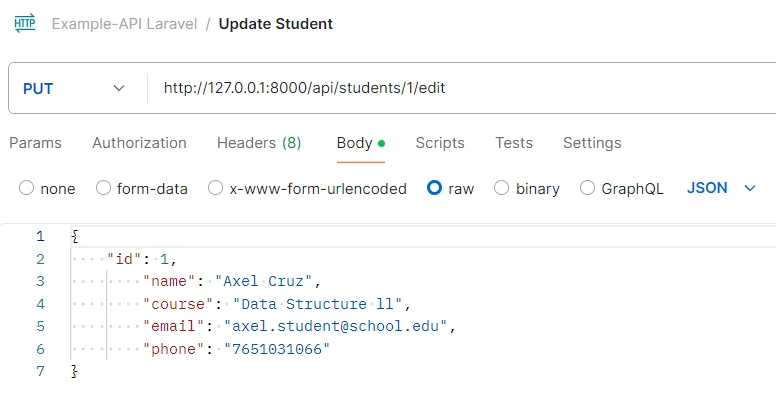Select the Body tab
Viewport: 776px width, 403px height.
click(x=355, y=143)
